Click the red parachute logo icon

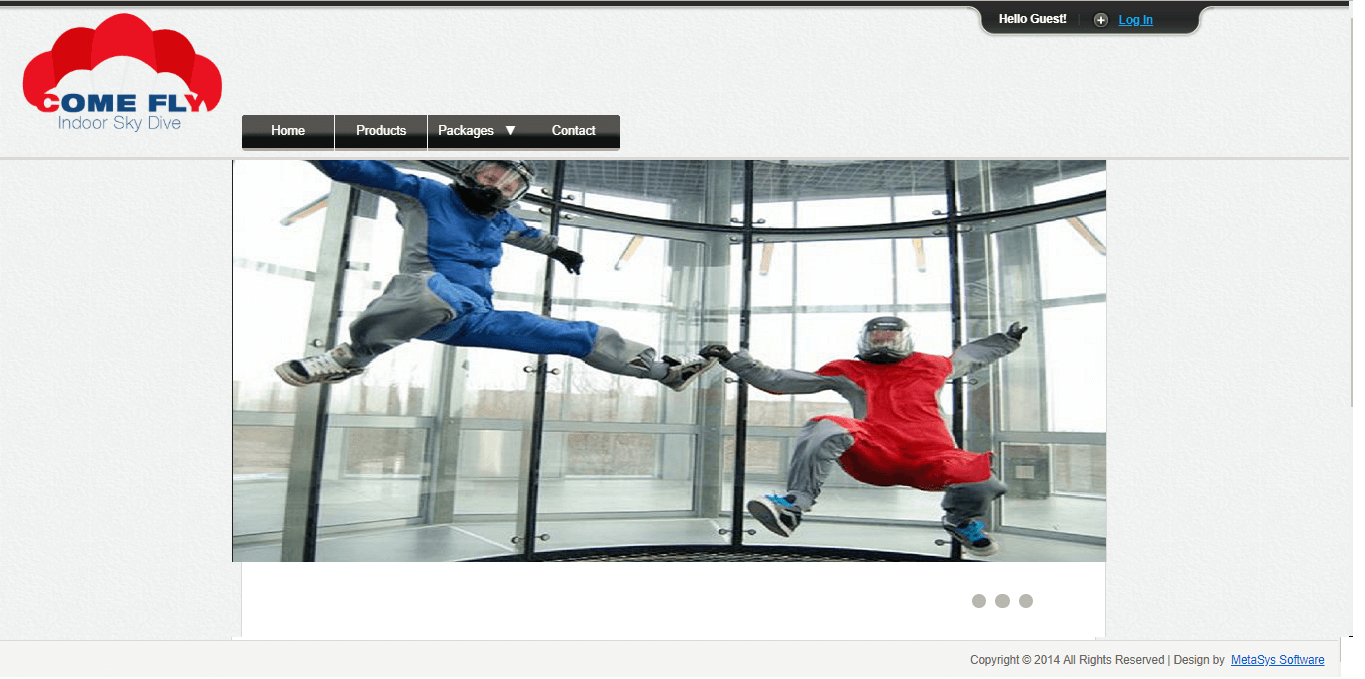point(120,55)
